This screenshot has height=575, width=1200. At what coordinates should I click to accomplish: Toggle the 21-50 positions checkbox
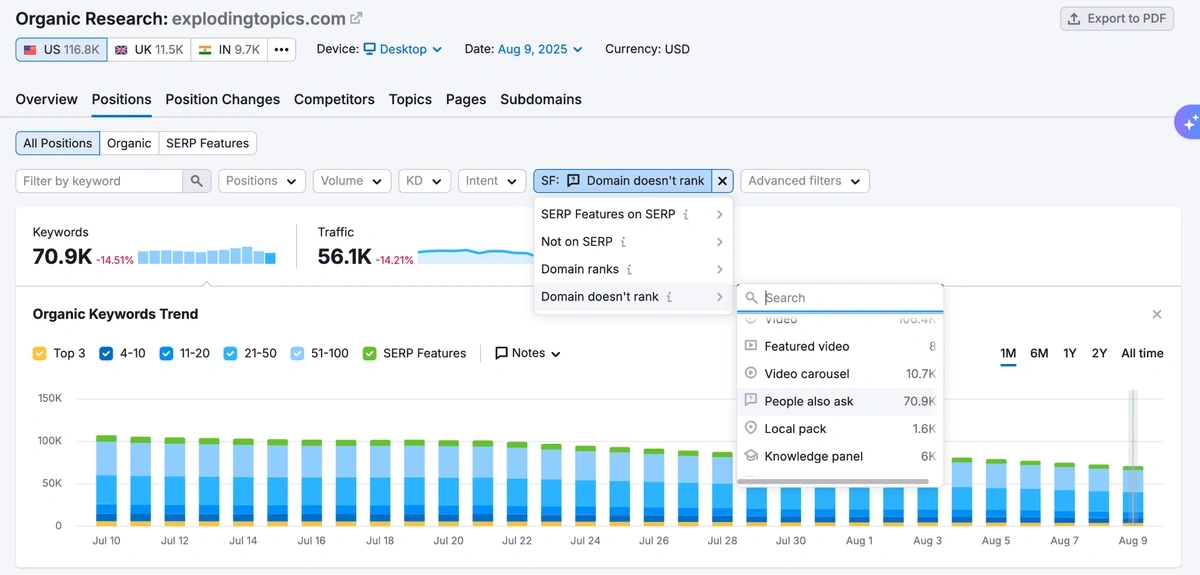click(x=231, y=353)
